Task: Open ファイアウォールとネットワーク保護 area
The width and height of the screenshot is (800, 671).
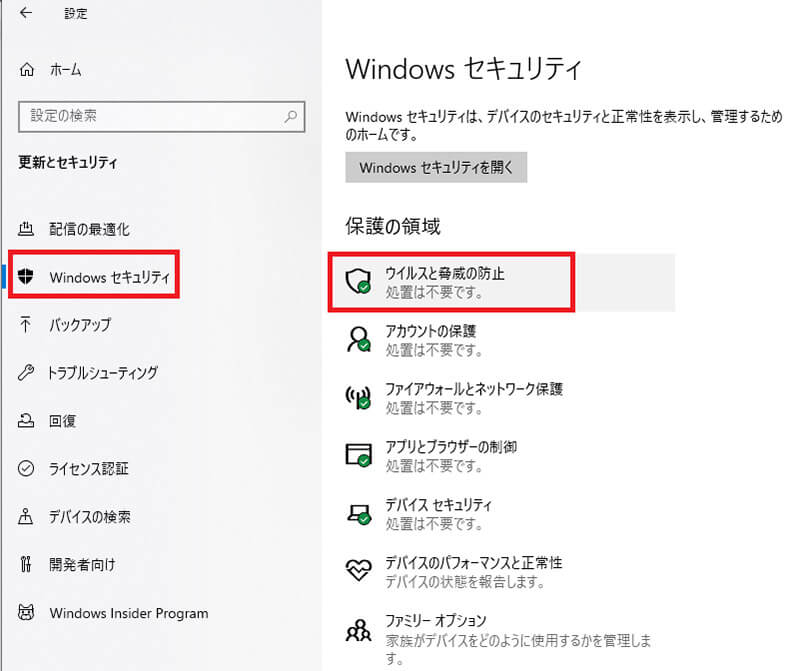Action: point(454,397)
